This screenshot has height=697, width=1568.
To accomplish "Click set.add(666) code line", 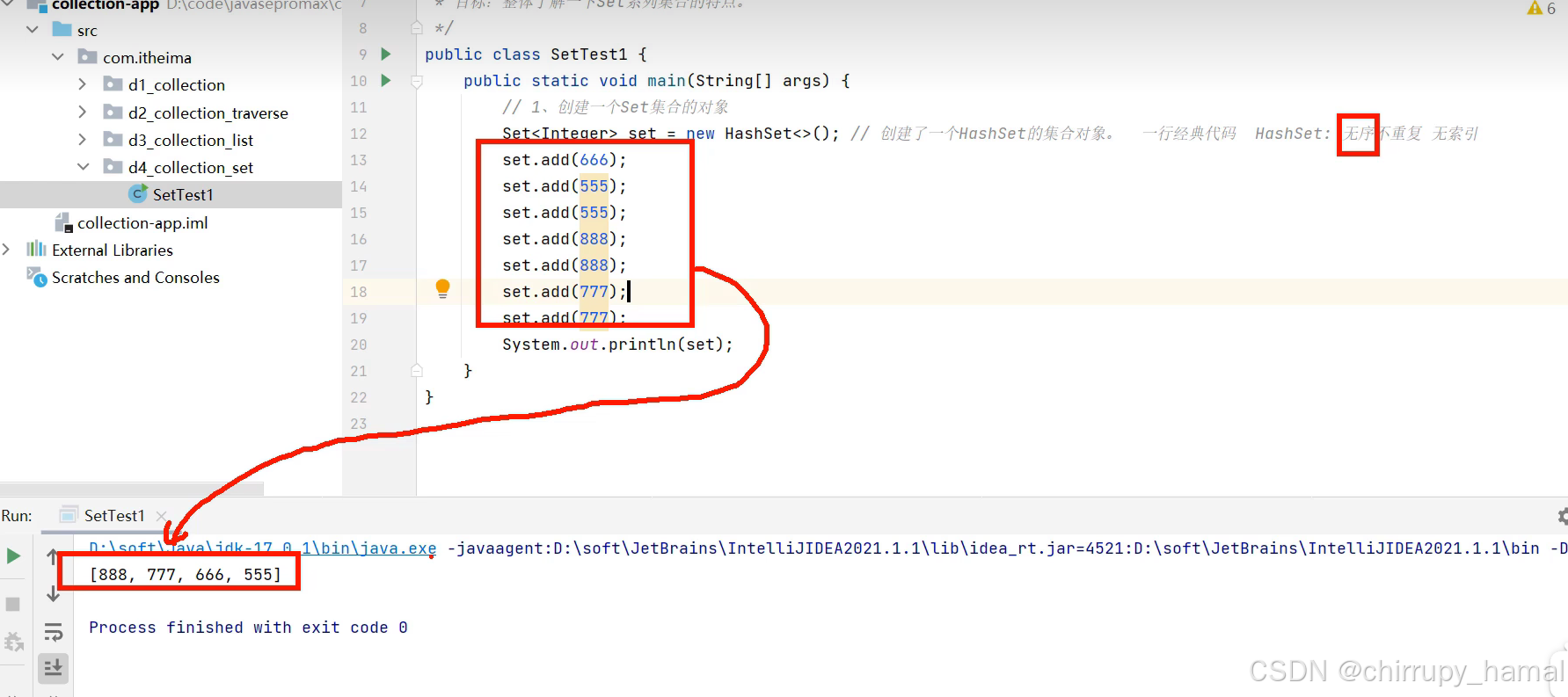I will tap(565, 160).
